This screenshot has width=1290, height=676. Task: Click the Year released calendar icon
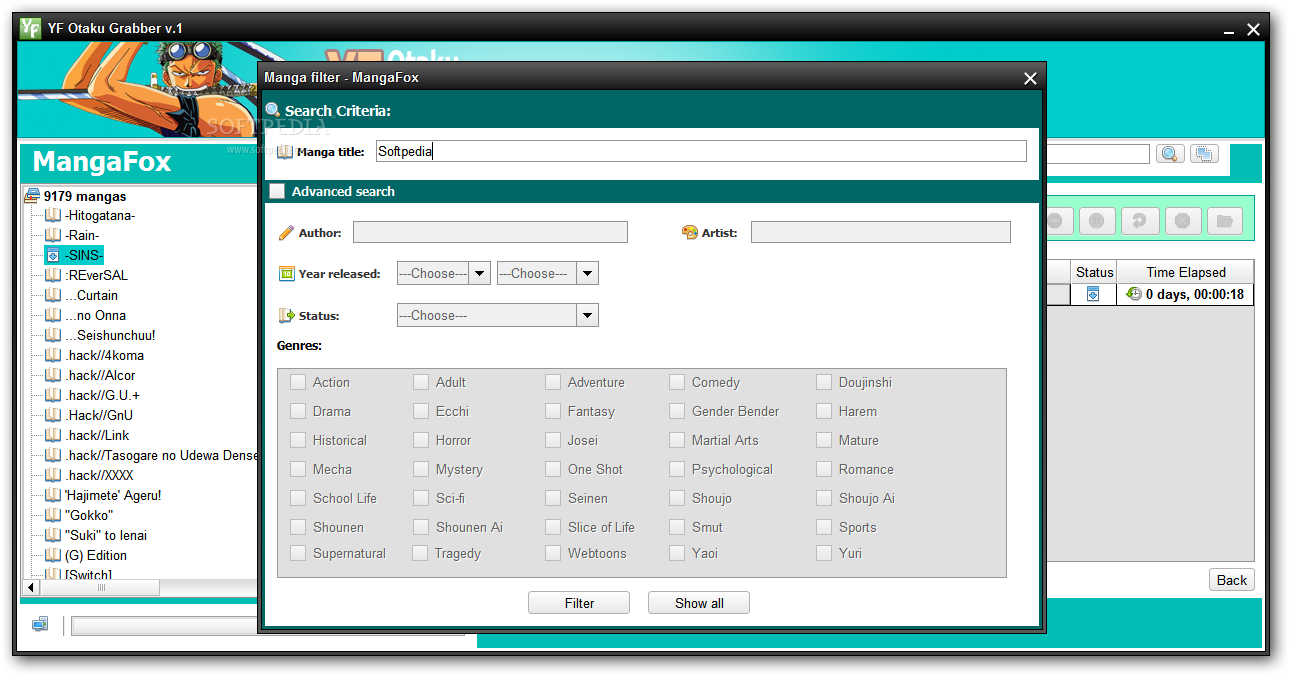[x=286, y=273]
